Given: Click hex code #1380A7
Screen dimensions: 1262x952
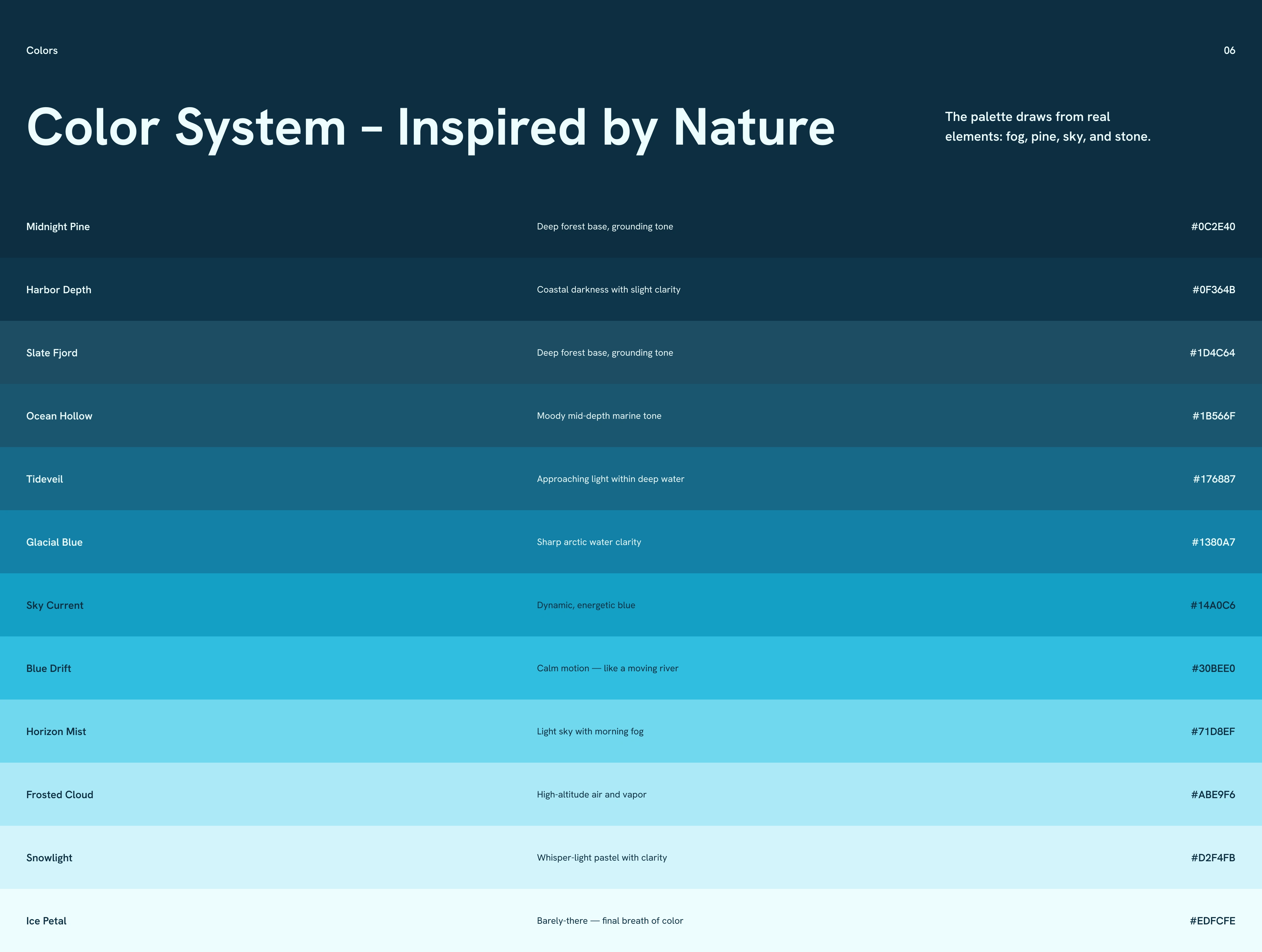Looking at the screenshot, I should [1213, 542].
